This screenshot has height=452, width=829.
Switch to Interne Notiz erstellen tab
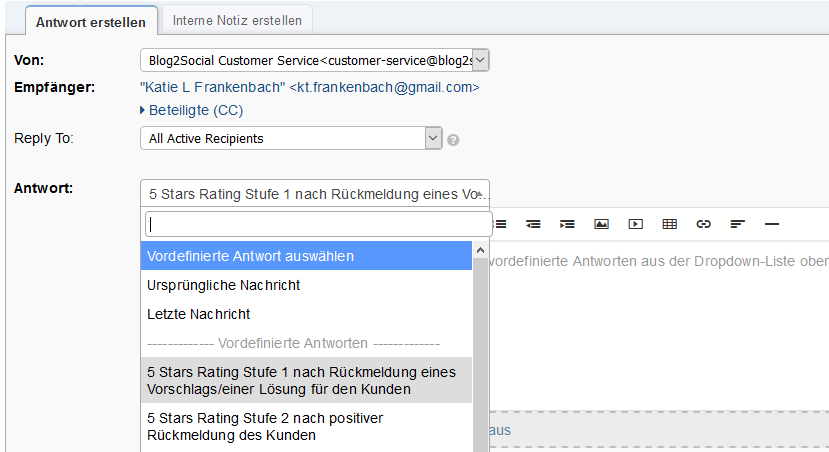[x=237, y=21]
